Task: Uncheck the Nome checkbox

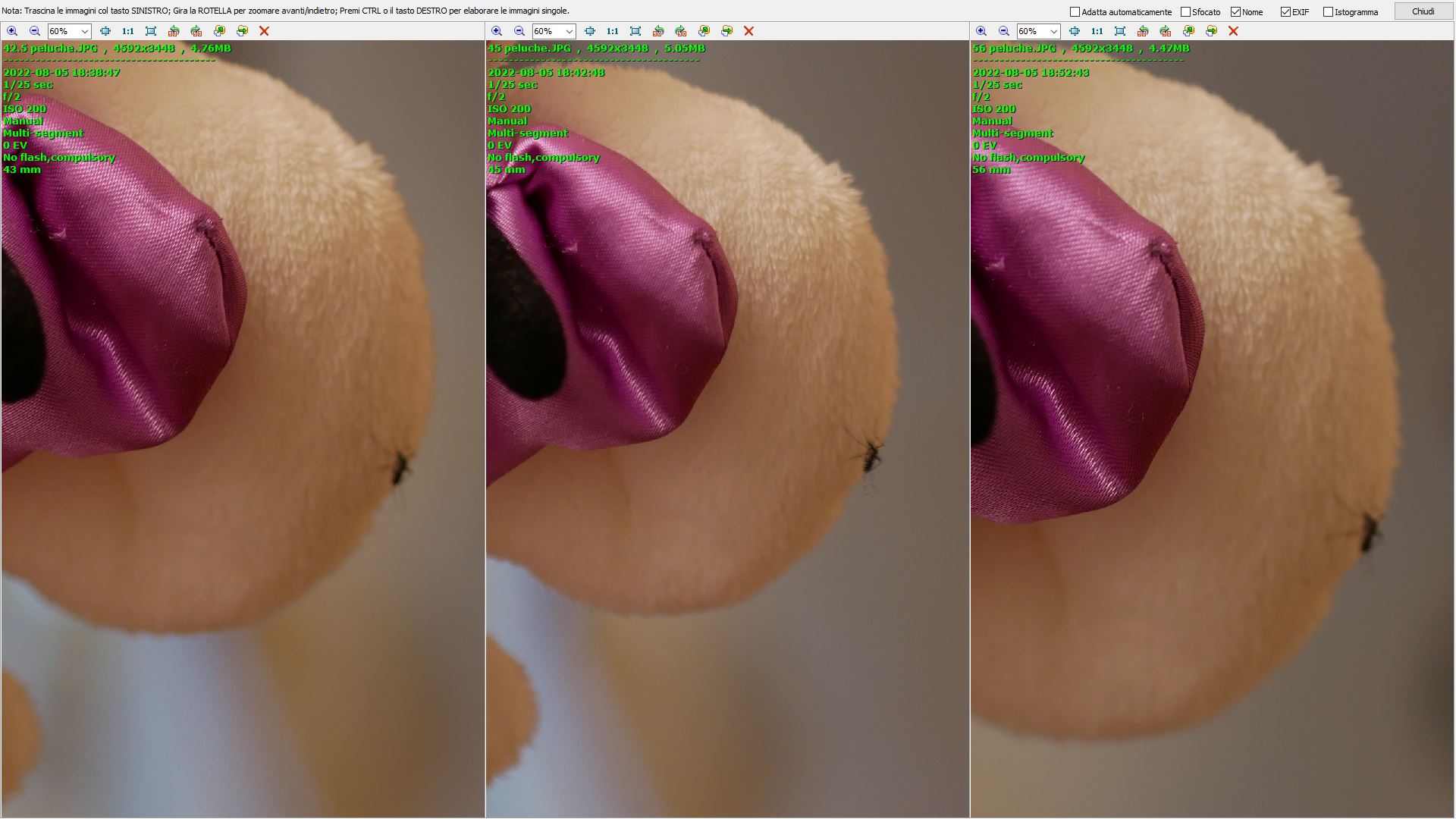Action: coord(1236,12)
